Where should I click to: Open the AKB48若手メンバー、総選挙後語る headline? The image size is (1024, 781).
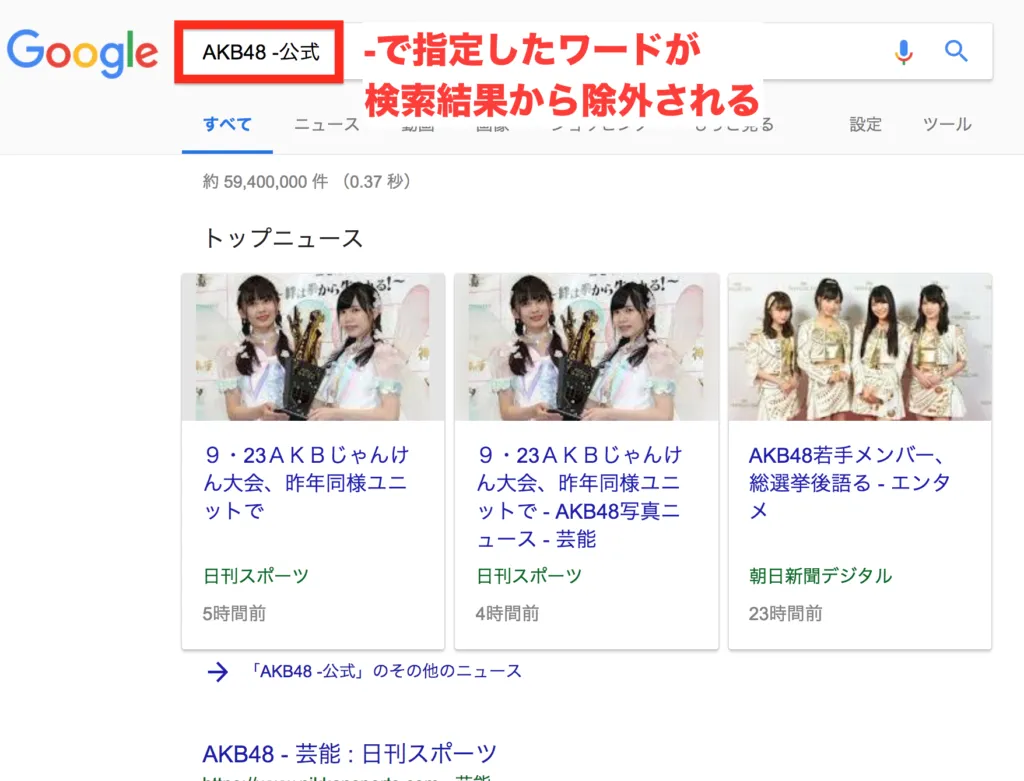pos(849,483)
